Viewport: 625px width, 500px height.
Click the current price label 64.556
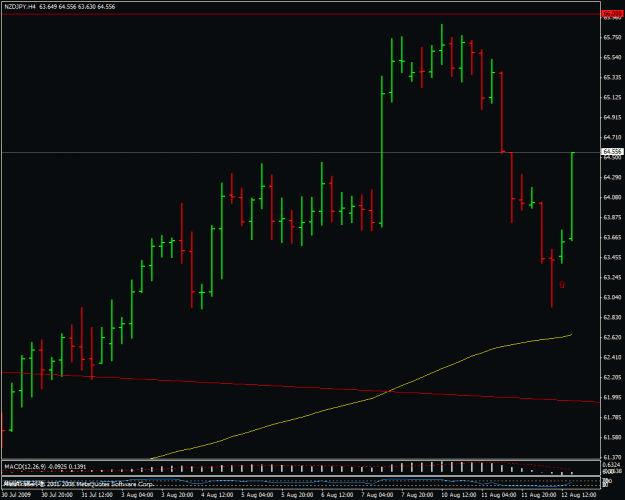click(x=613, y=152)
